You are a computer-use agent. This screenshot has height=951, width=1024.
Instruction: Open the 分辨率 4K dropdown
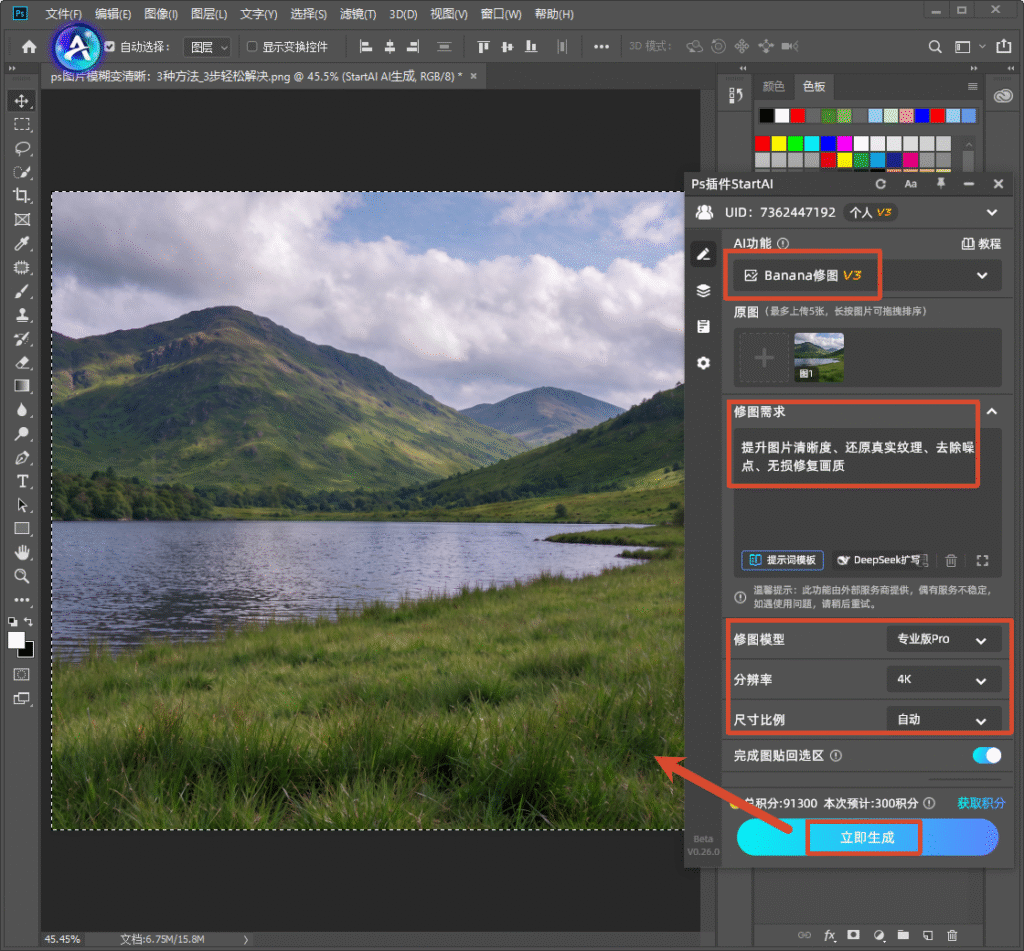click(944, 680)
